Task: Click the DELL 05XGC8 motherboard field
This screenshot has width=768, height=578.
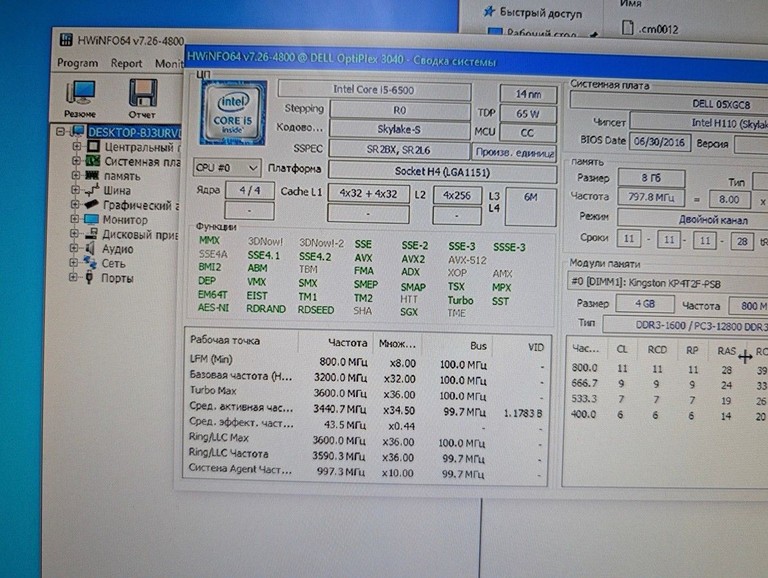Action: click(x=669, y=103)
